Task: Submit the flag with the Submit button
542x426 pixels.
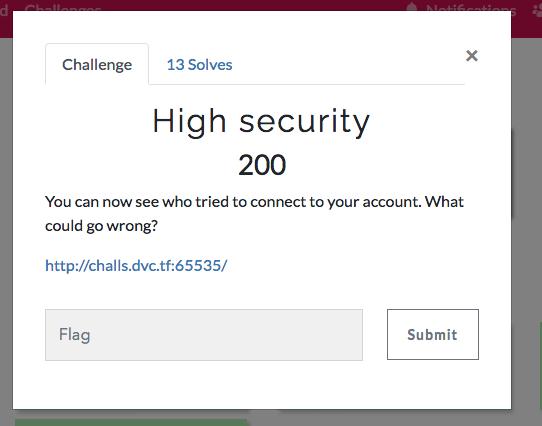Action: pos(433,334)
